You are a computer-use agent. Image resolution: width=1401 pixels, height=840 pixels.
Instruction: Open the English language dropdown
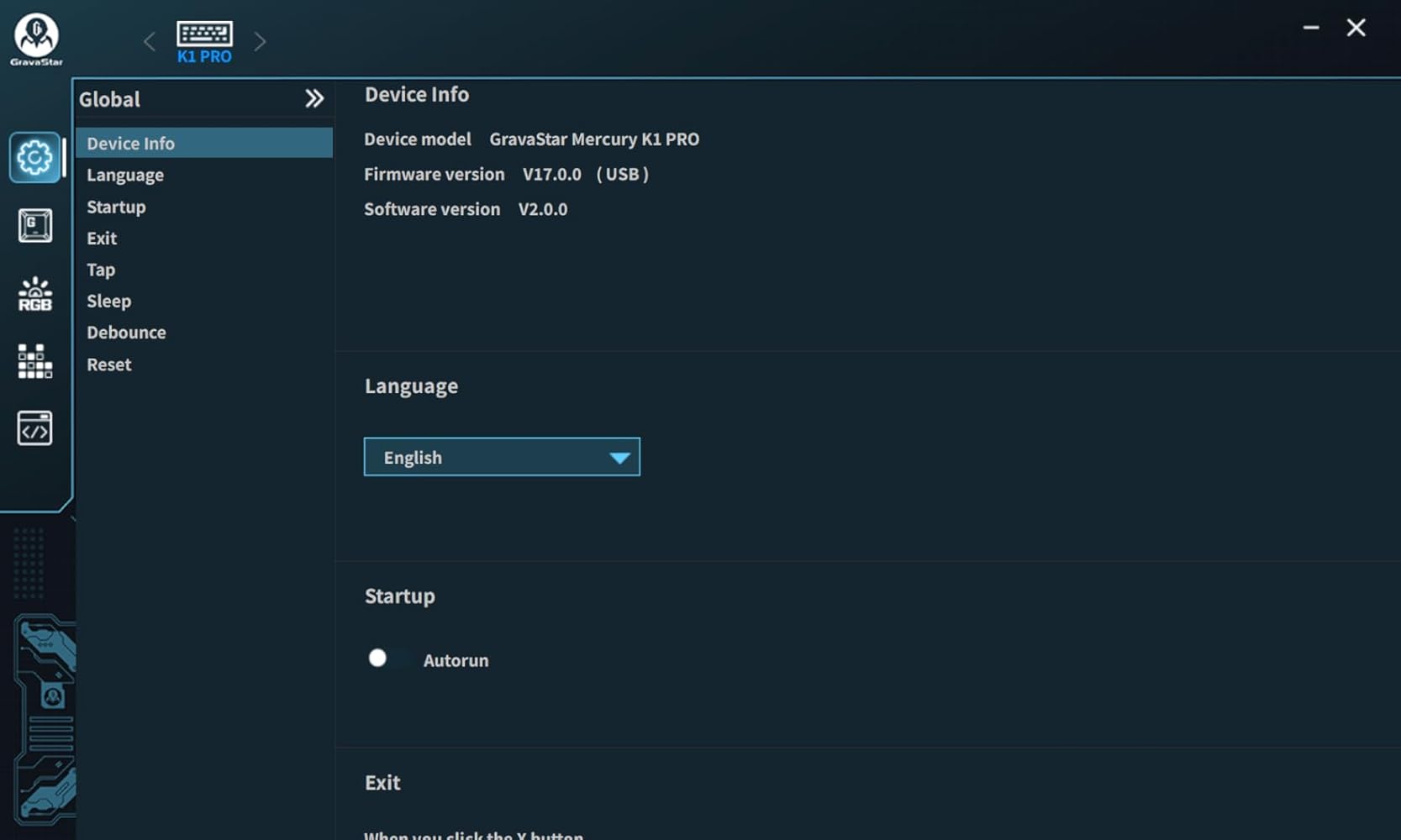502,457
